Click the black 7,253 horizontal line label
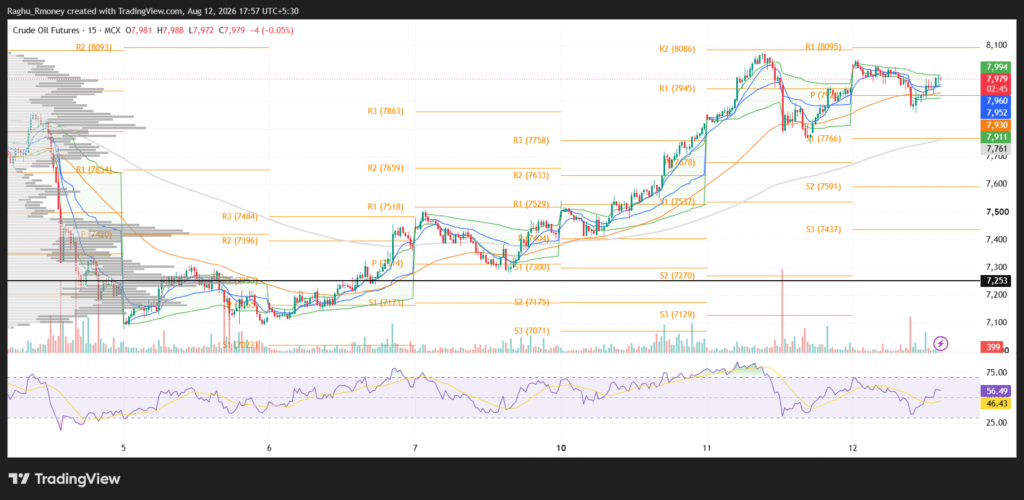Screen dimensions: 1024x500 tap(997, 281)
